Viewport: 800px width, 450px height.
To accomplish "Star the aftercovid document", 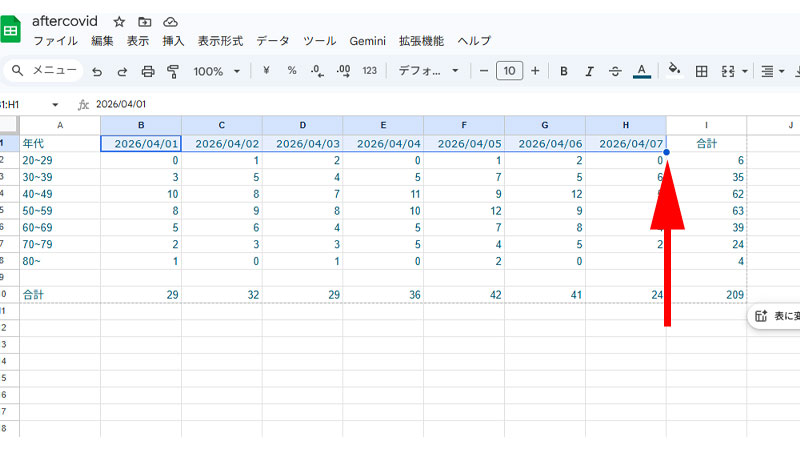I will click(119, 22).
